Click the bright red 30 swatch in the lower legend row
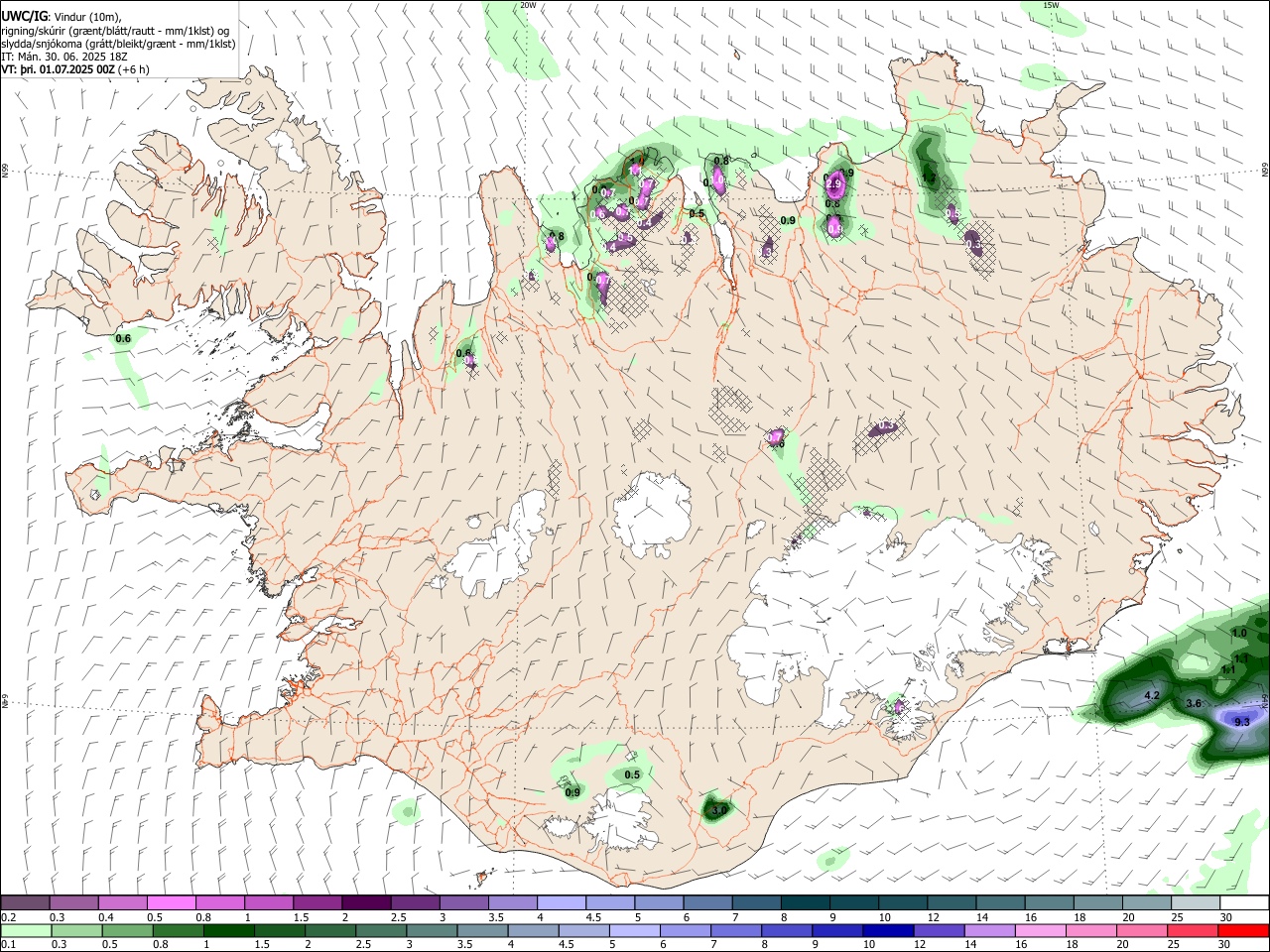Image resolution: width=1270 pixels, height=952 pixels. pos(1243,930)
